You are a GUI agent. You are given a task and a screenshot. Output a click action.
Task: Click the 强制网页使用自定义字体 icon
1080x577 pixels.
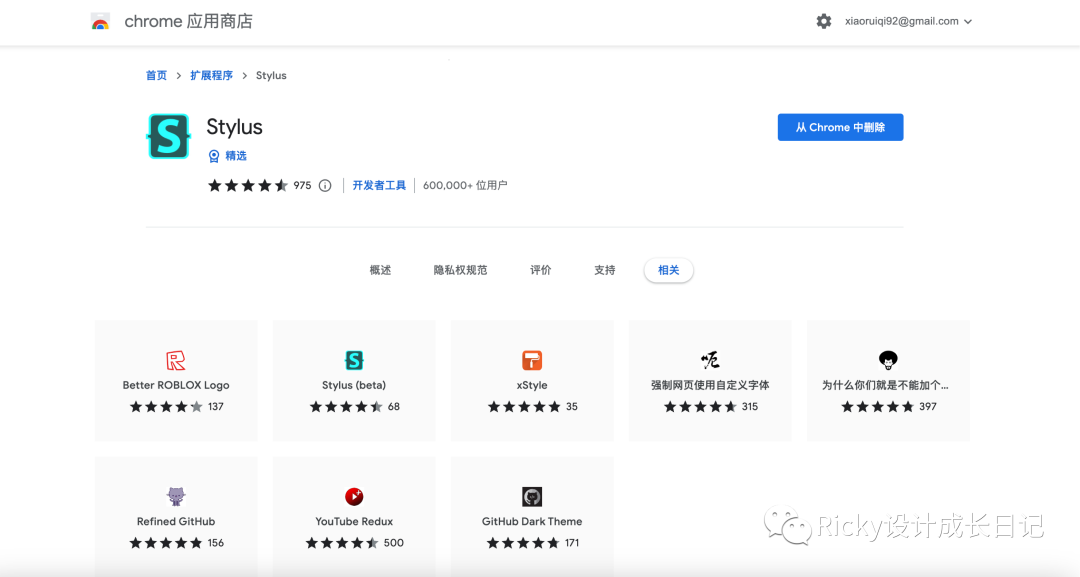tap(710, 360)
